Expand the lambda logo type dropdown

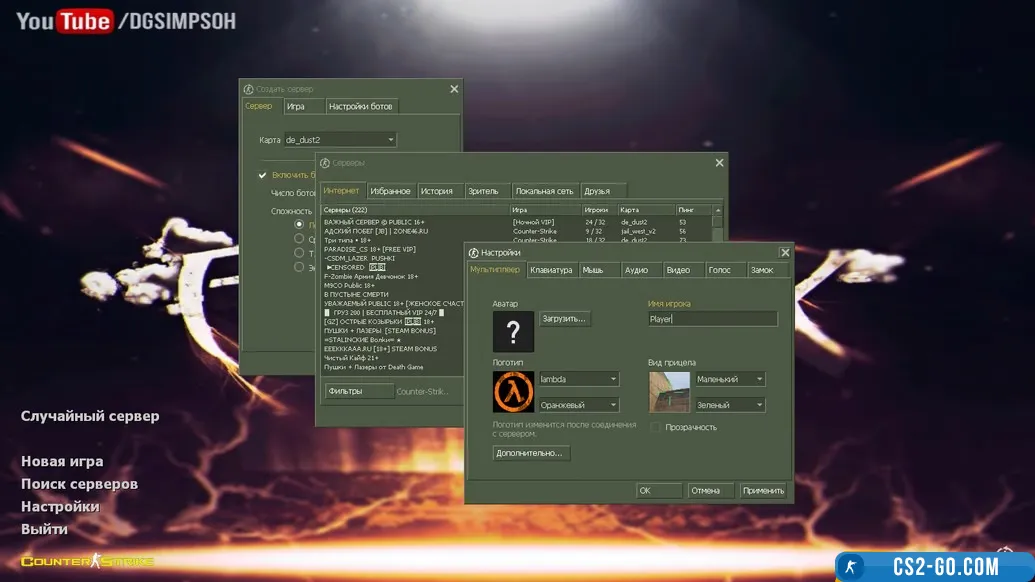click(x=578, y=379)
